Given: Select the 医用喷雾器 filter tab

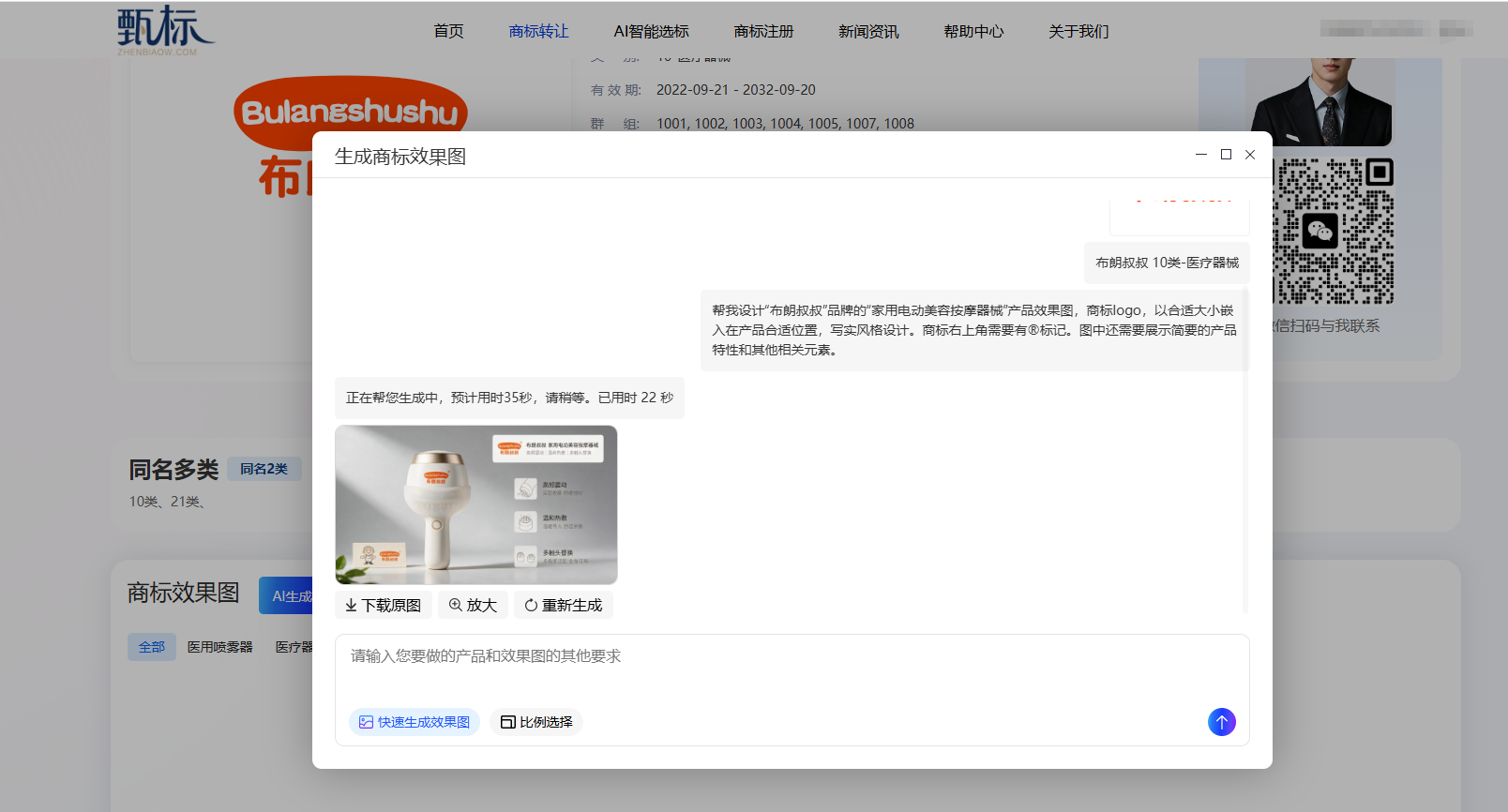Looking at the screenshot, I should tap(220, 647).
